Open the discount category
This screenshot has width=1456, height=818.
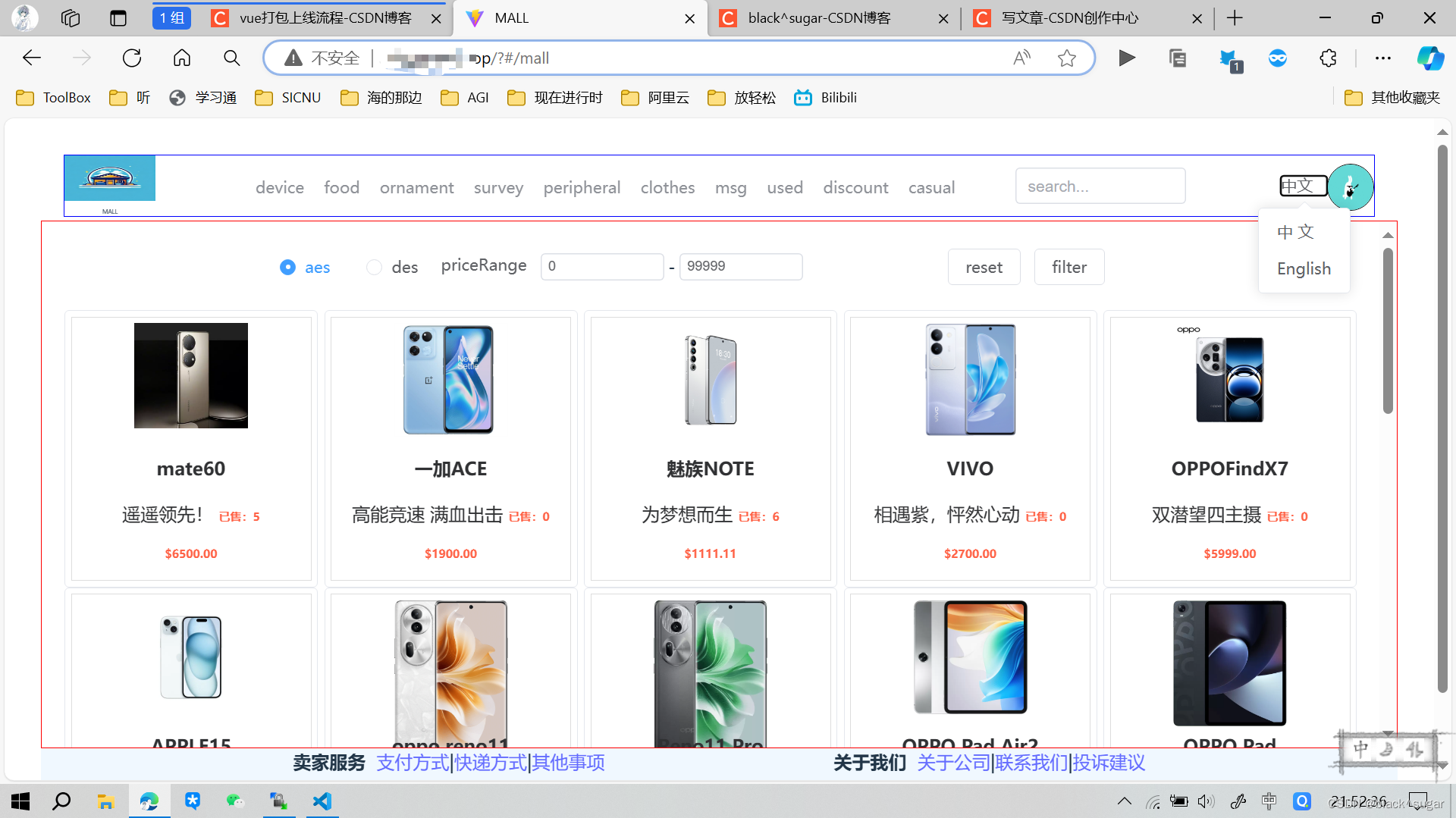pyautogui.click(x=855, y=187)
